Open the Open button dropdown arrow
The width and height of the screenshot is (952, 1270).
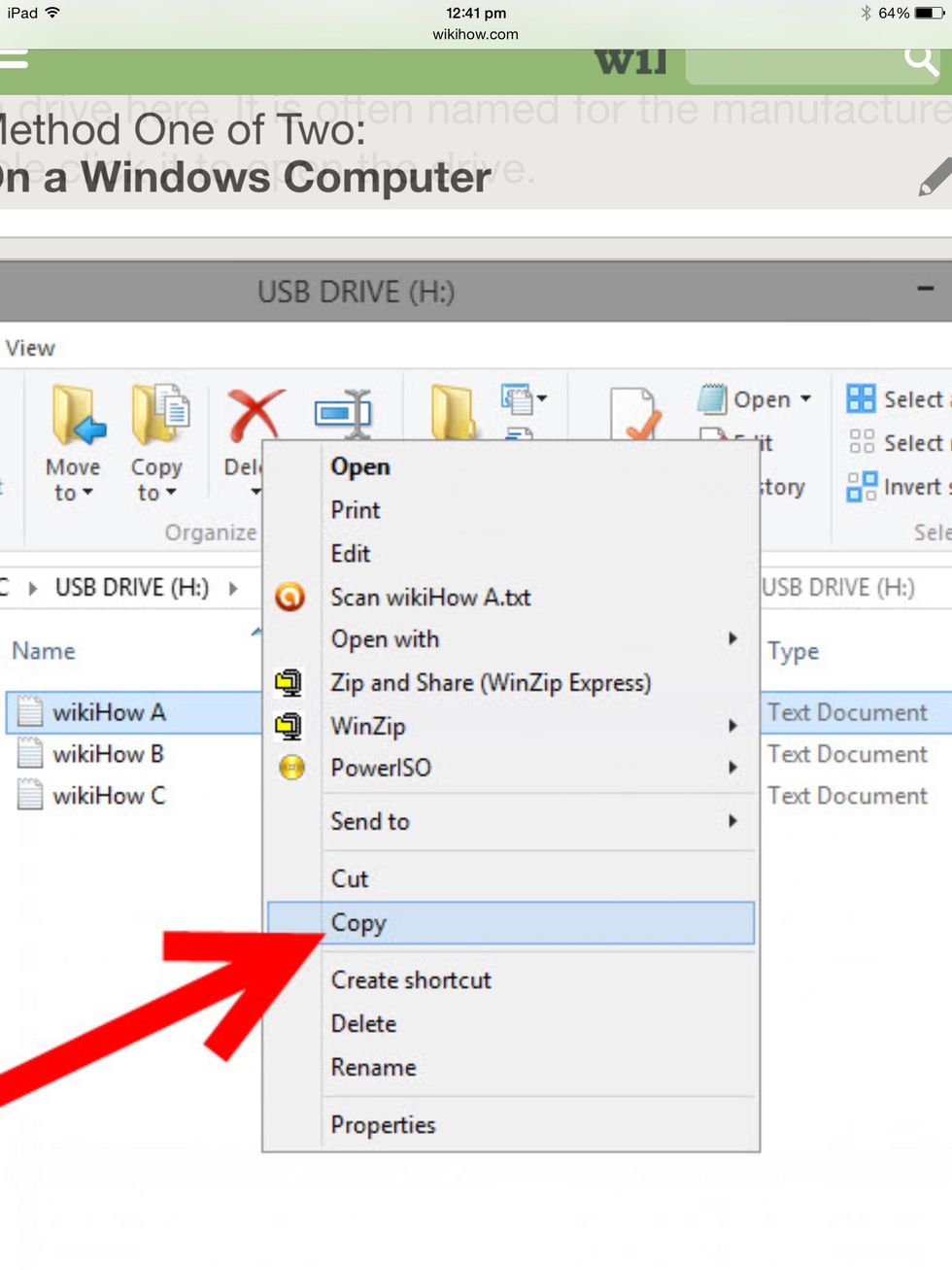pyautogui.click(x=805, y=399)
